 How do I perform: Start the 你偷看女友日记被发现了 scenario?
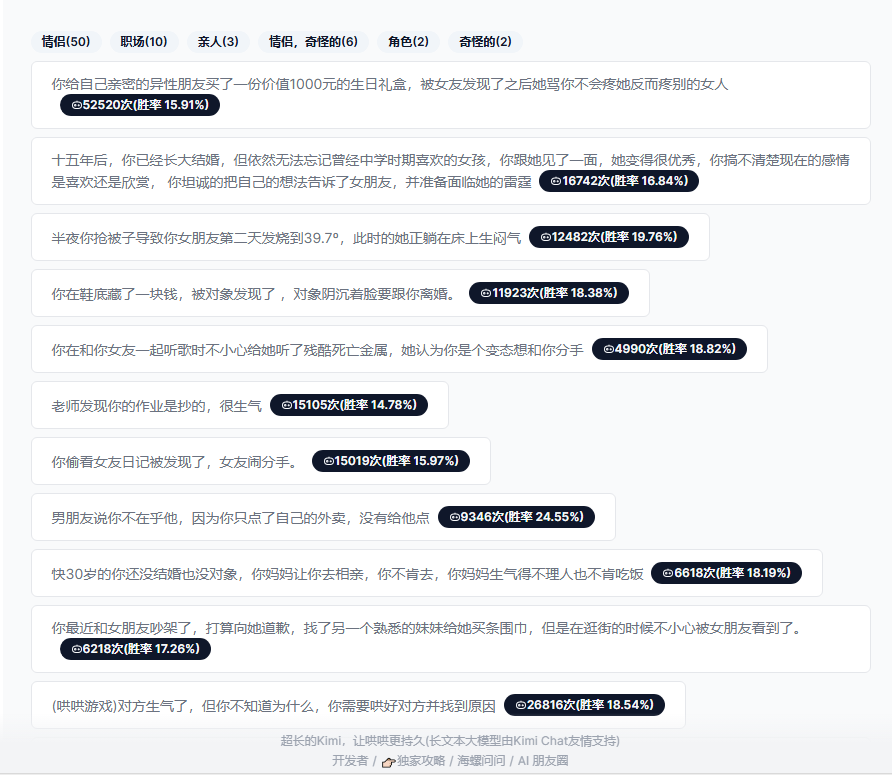pyautogui.click(x=175, y=461)
